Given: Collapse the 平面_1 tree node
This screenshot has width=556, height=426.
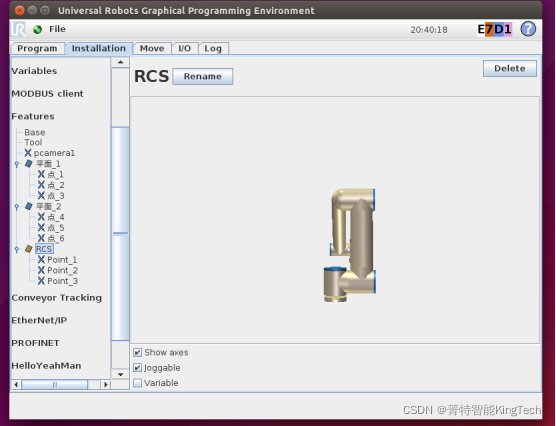Looking at the screenshot, I should pos(17,164).
